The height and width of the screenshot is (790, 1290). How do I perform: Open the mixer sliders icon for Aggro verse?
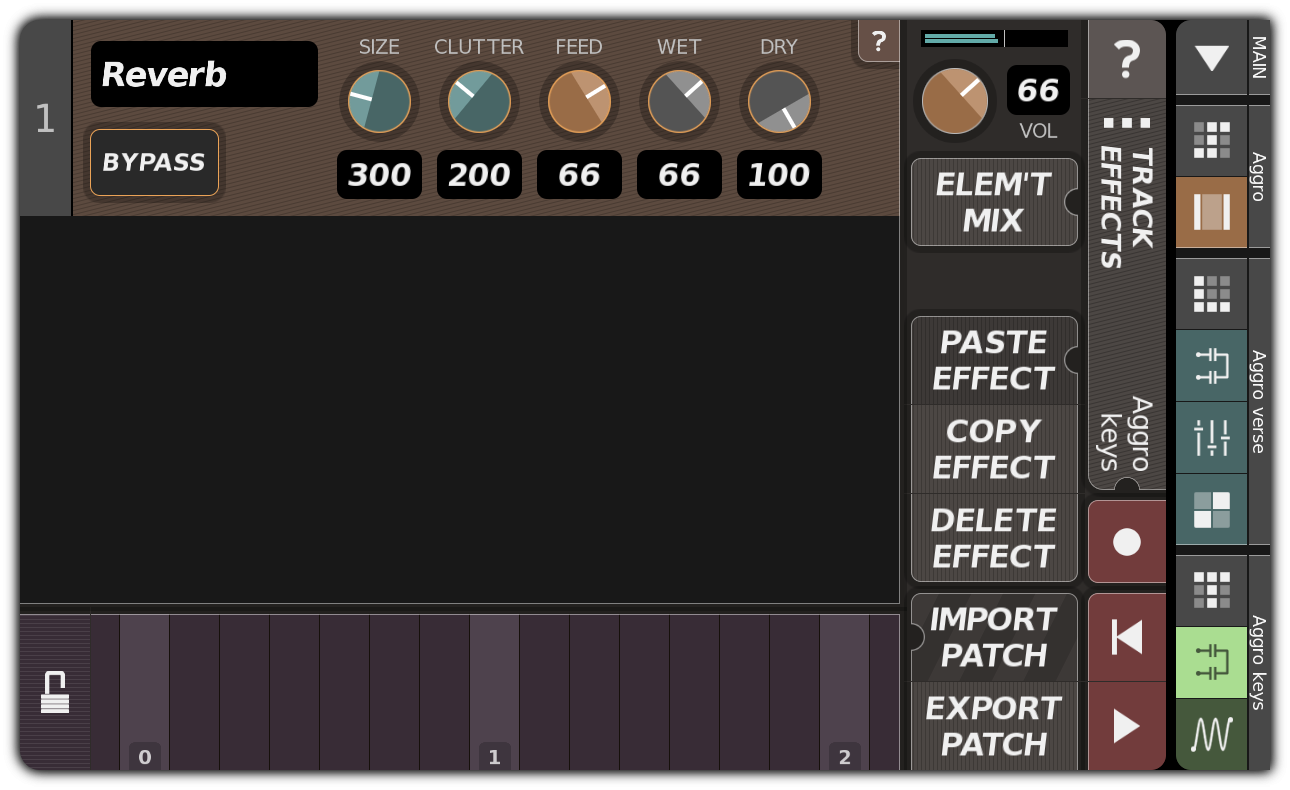pyautogui.click(x=1211, y=437)
